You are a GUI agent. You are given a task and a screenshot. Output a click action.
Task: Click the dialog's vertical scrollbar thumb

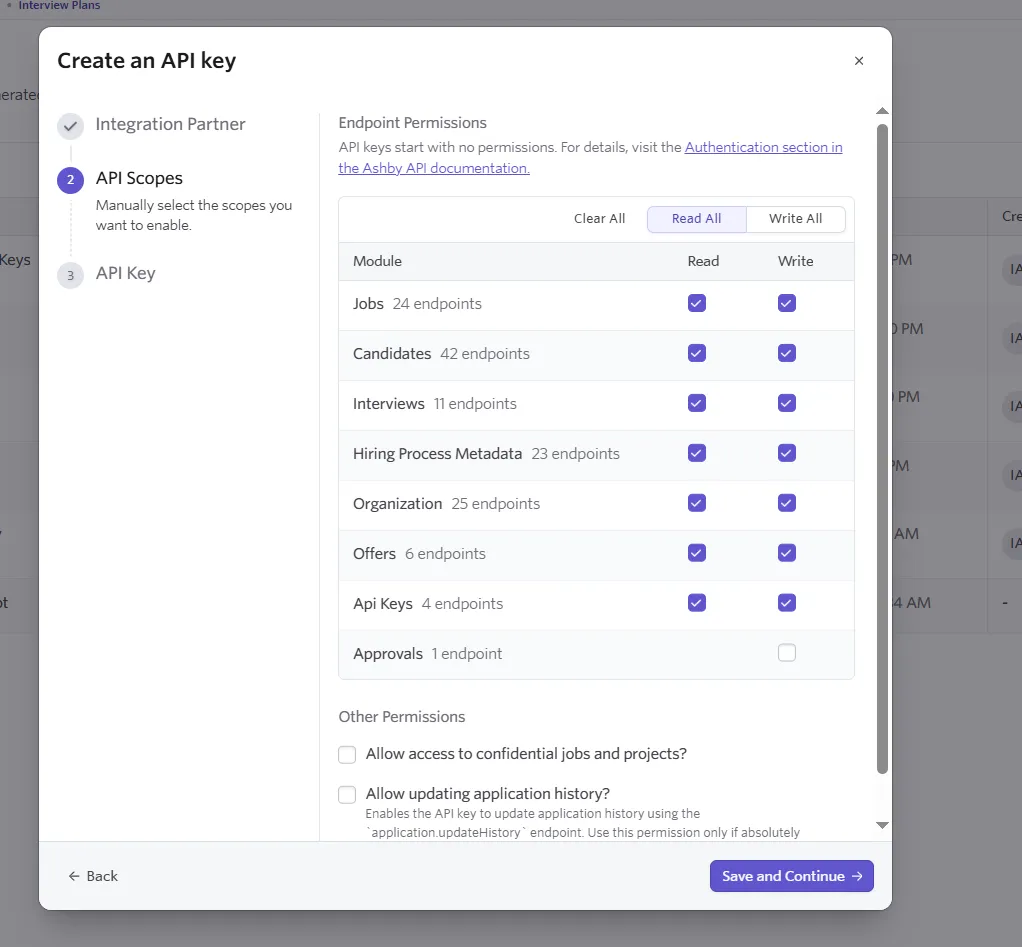(882, 449)
